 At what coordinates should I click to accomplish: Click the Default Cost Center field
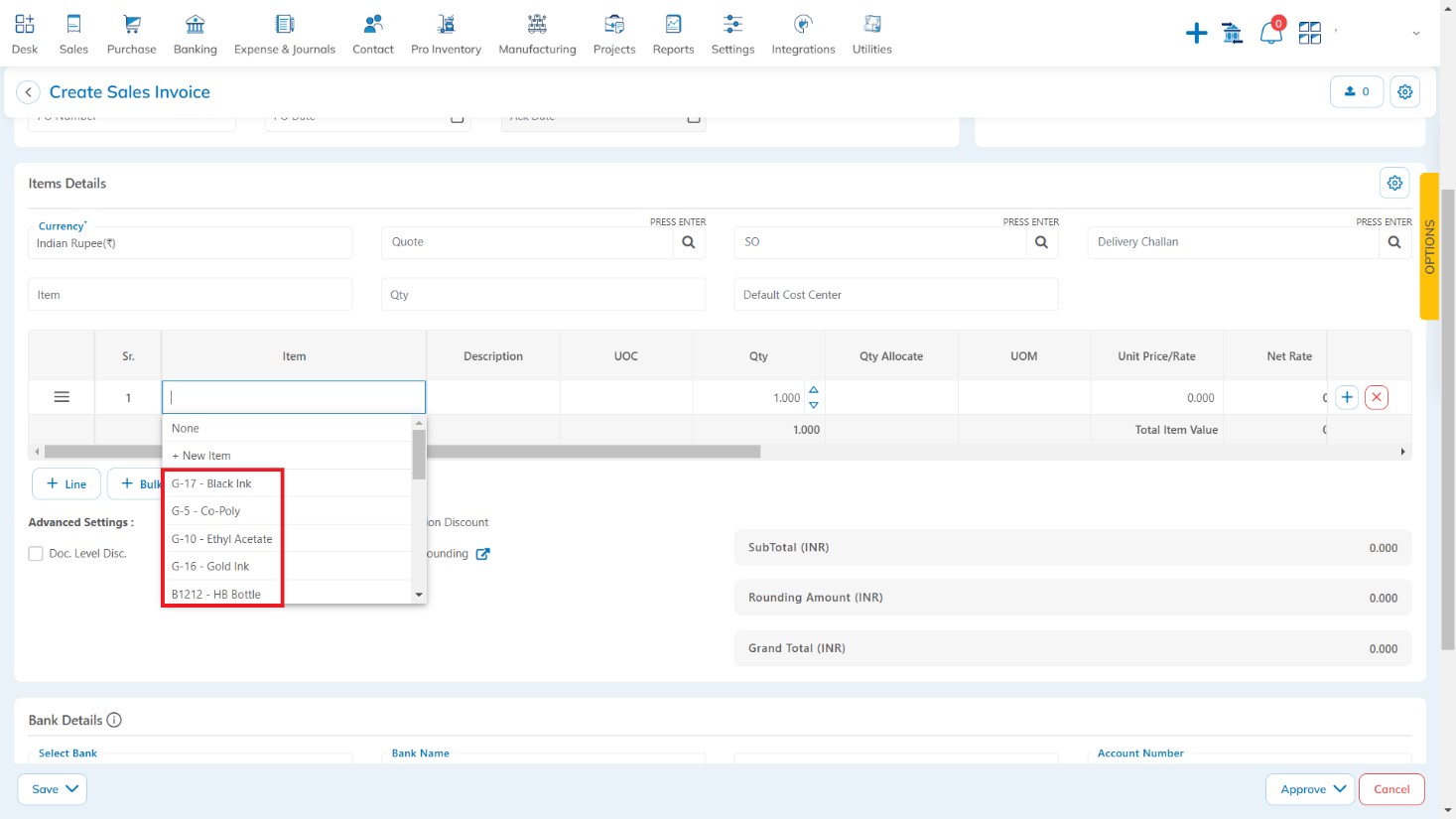(x=896, y=295)
